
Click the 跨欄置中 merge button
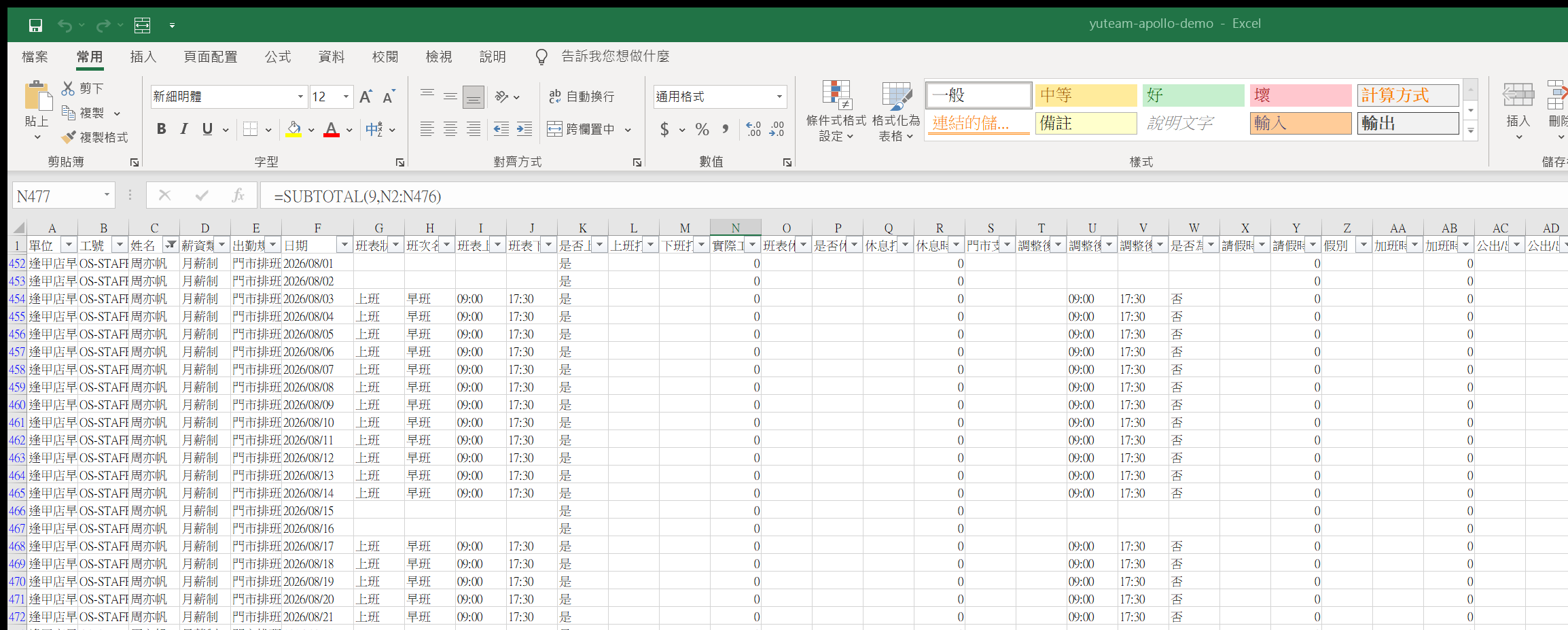tap(582, 129)
